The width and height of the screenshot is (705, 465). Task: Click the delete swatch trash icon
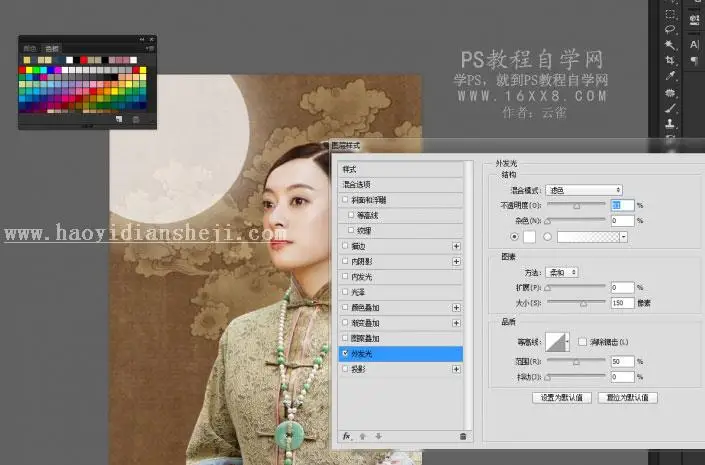coord(136,119)
